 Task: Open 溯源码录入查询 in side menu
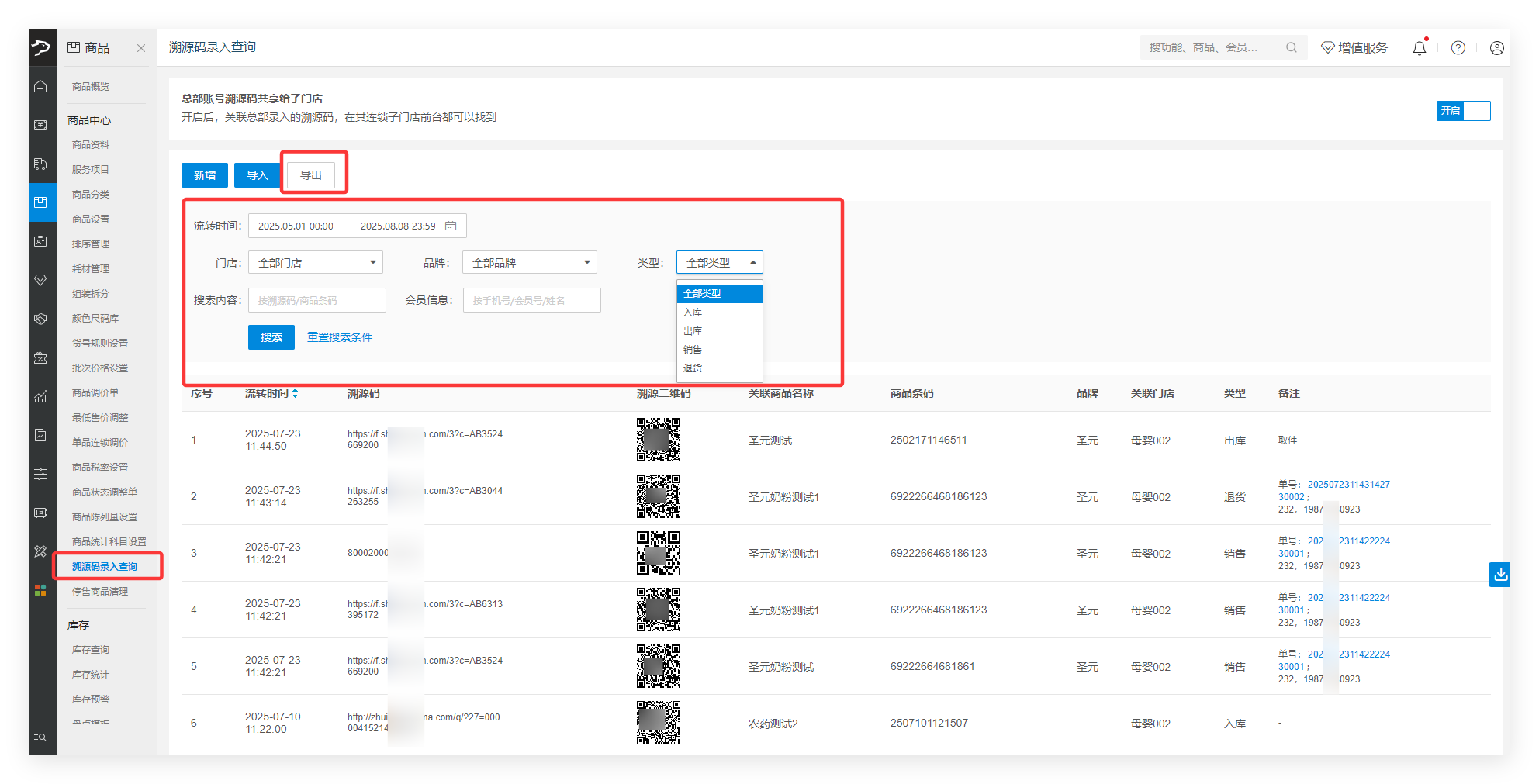coord(105,567)
